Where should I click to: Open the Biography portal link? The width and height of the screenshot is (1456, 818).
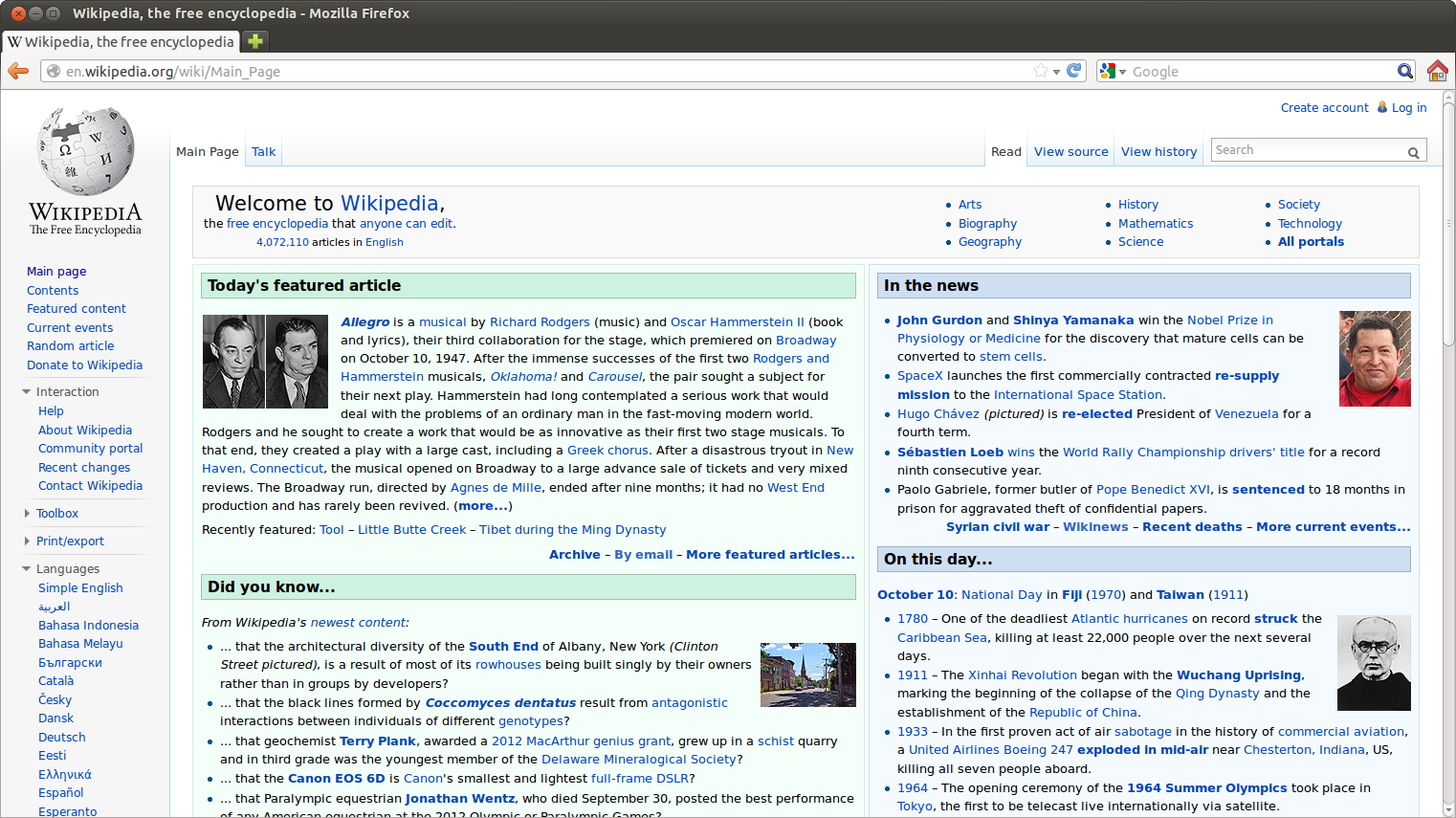coord(987,224)
